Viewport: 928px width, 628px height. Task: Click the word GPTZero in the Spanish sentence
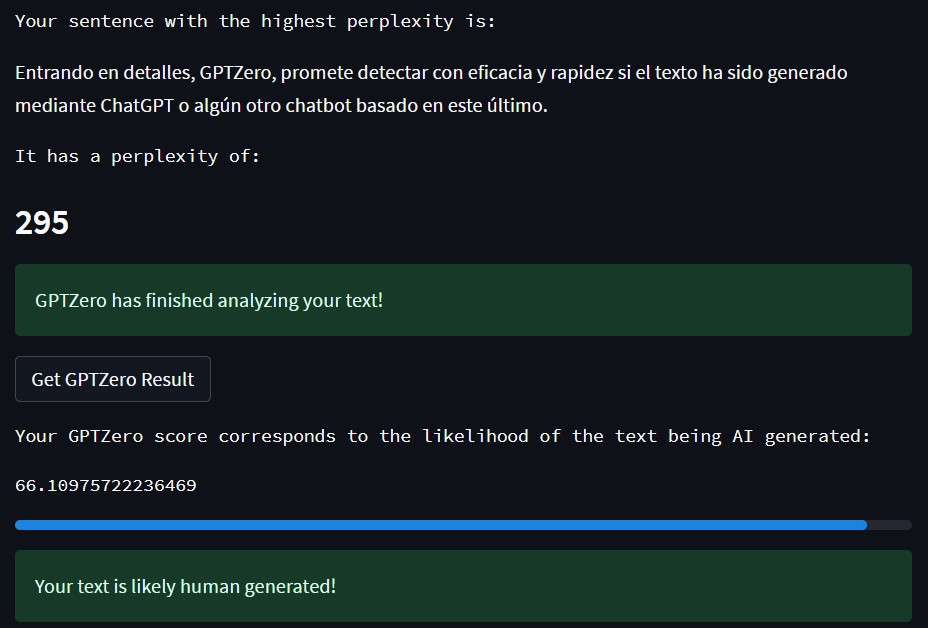tap(237, 73)
